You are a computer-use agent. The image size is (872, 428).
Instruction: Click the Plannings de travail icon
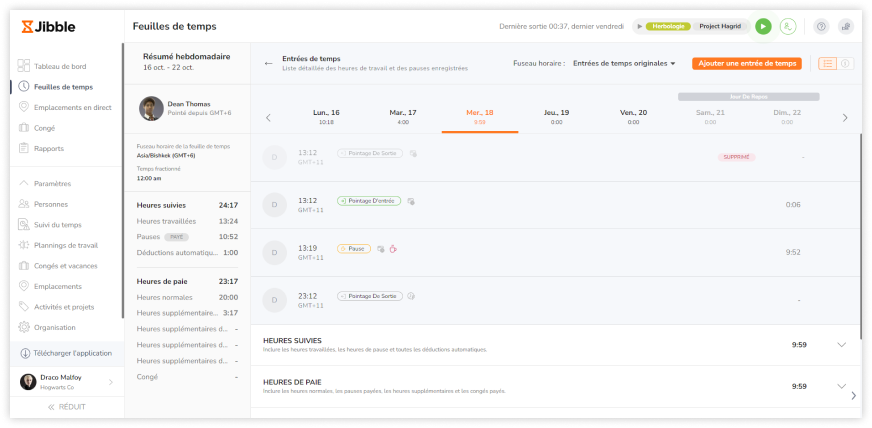point(23,245)
